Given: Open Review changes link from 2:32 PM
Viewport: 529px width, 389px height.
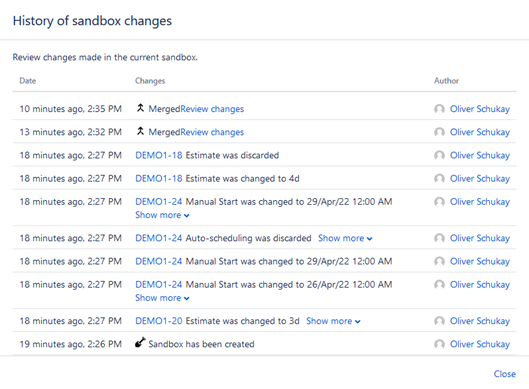Looking at the screenshot, I should click(x=212, y=132).
